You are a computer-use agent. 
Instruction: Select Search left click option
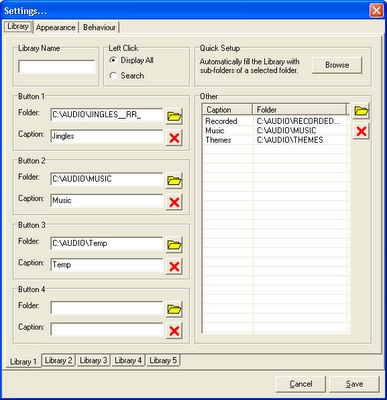pyautogui.click(x=127, y=76)
